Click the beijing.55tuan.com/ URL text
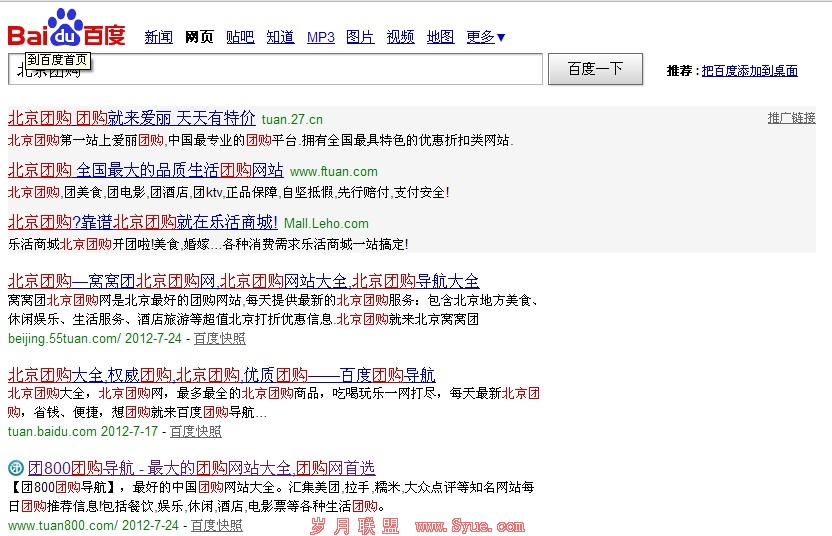 64,339
